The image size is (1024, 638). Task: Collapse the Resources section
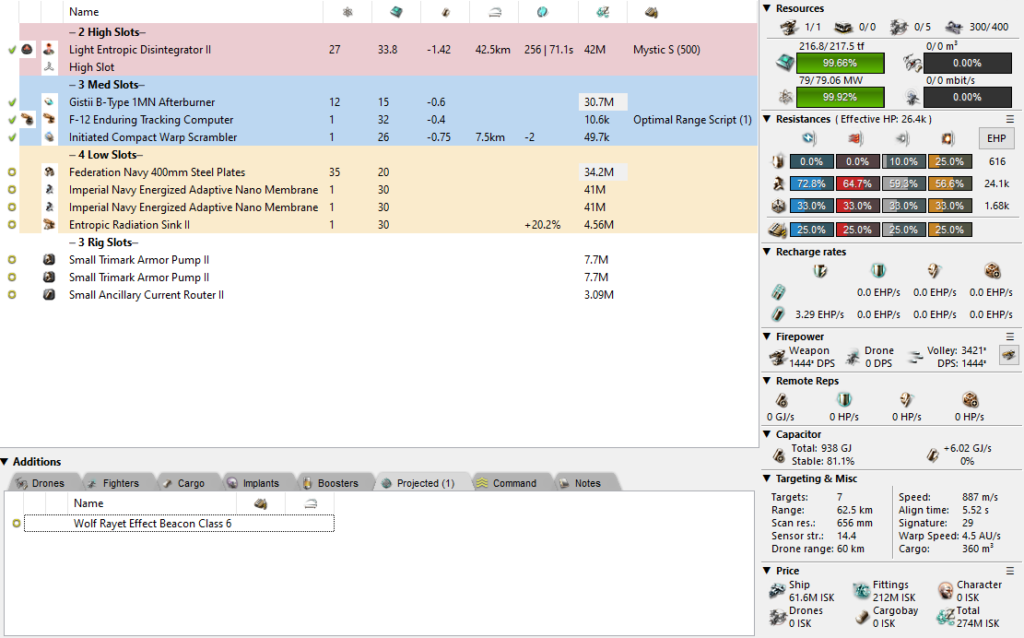pyautogui.click(x=767, y=9)
